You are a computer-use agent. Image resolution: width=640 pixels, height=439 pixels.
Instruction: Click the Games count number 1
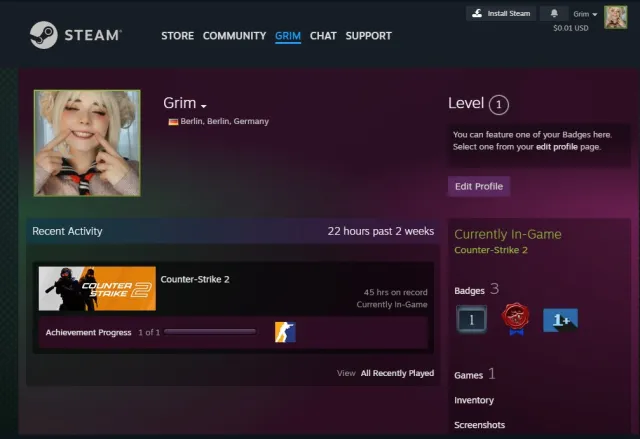pos(492,373)
